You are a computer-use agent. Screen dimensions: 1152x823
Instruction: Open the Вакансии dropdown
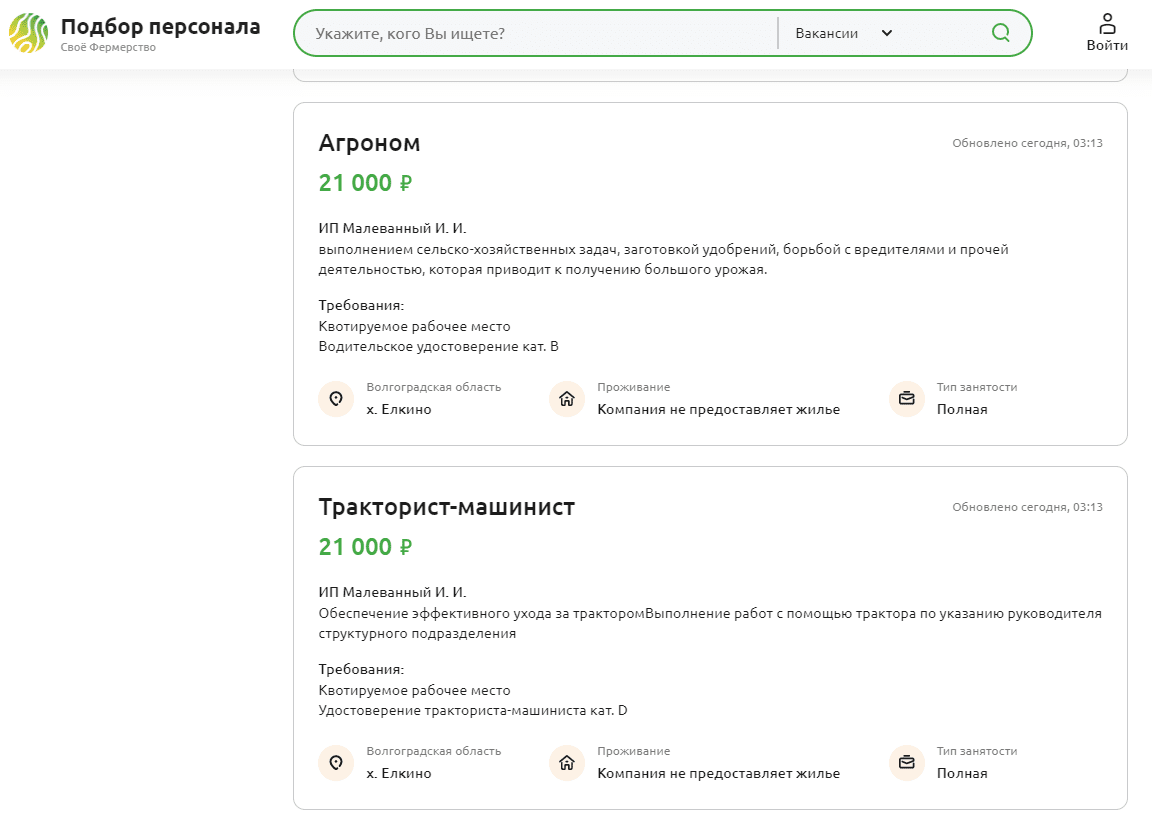pos(827,33)
